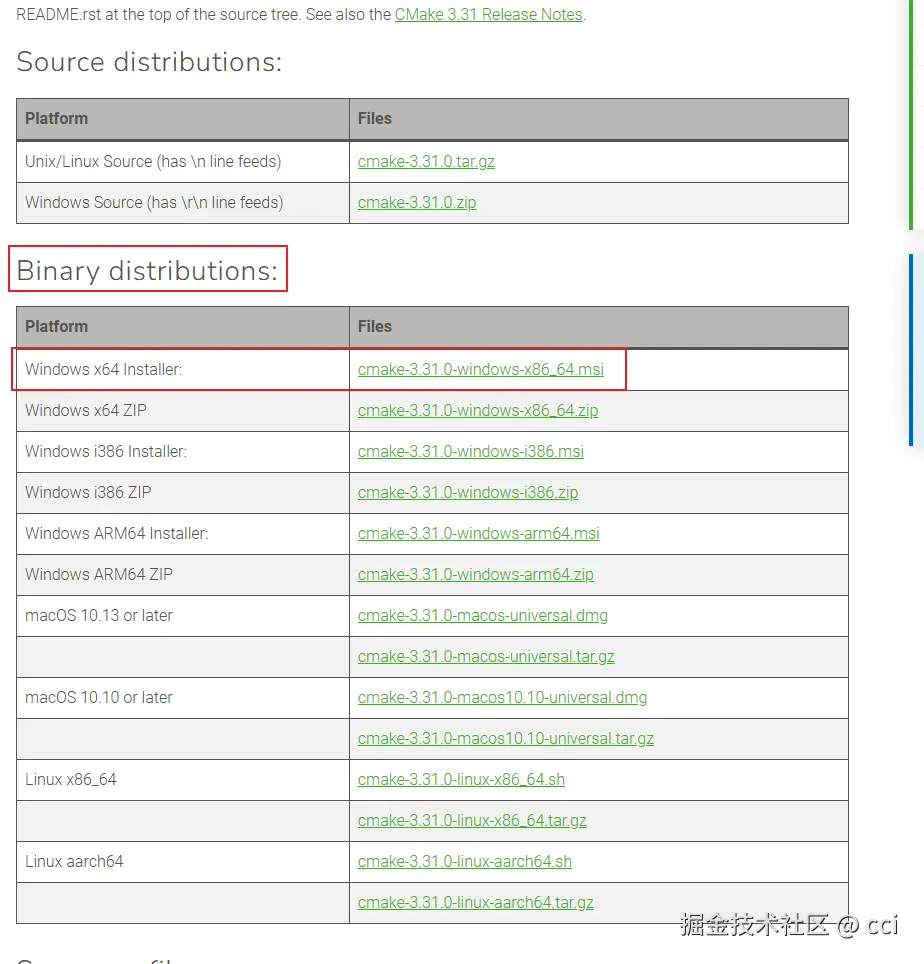Image resolution: width=924 pixels, height=964 pixels.
Task: Download cmake-3.31.0-windows-arm64.zip file
Action: point(475,574)
